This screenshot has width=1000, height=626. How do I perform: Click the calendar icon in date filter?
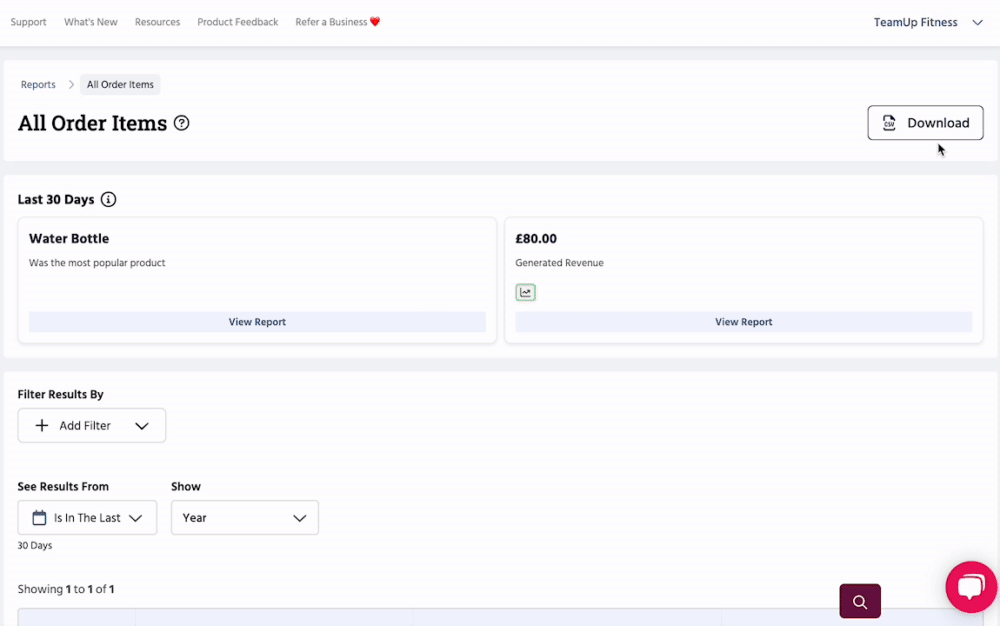click(40, 518)
